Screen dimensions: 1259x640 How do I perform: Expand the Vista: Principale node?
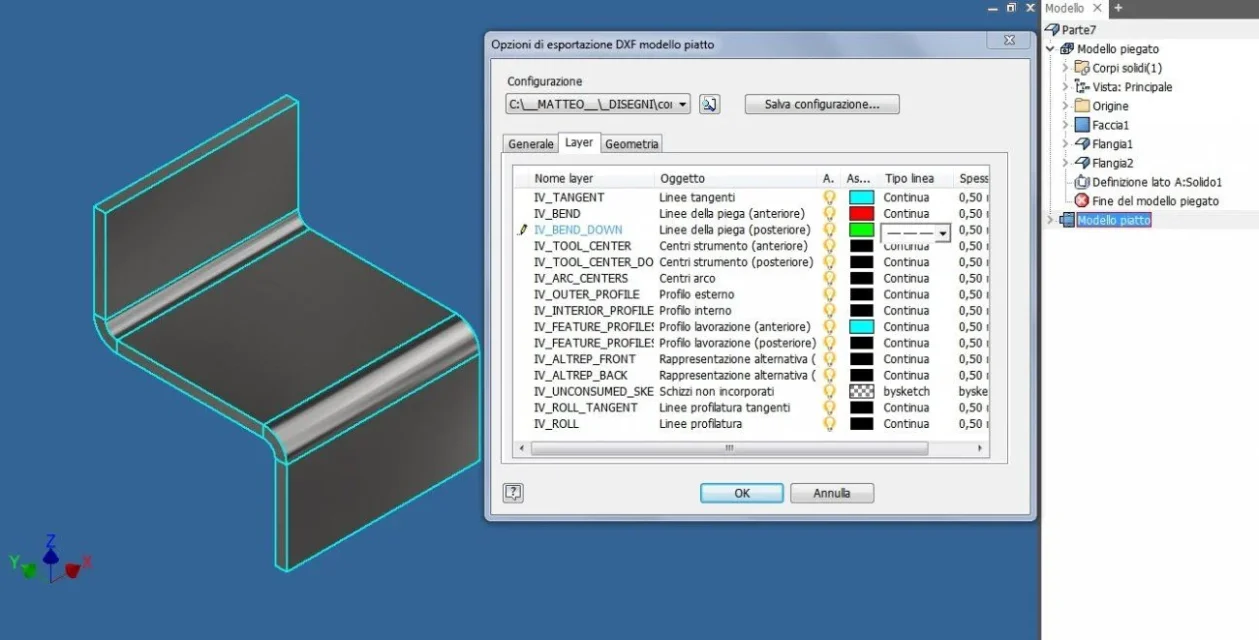1066,87
